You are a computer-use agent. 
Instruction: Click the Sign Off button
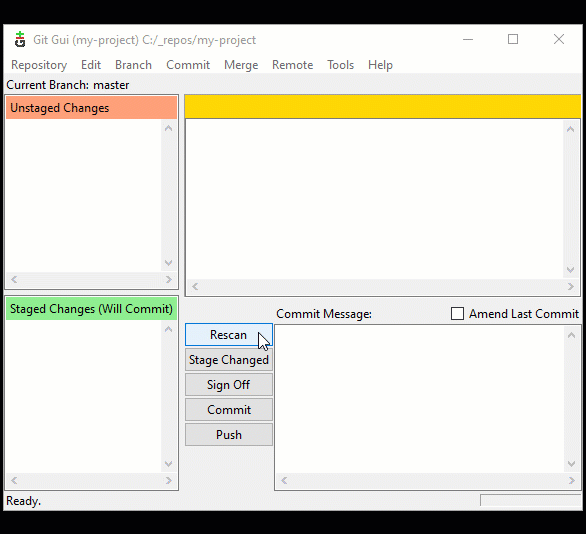click(229, 385)
